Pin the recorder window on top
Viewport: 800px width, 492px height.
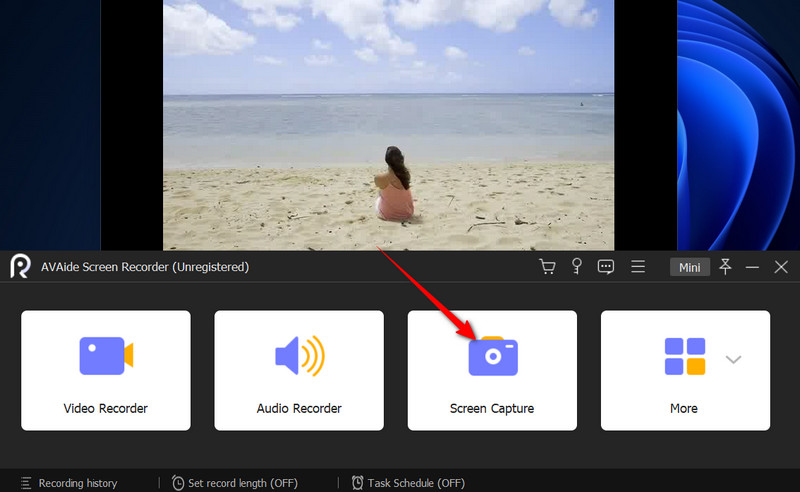pyautogui.click(x=725, y=266)
